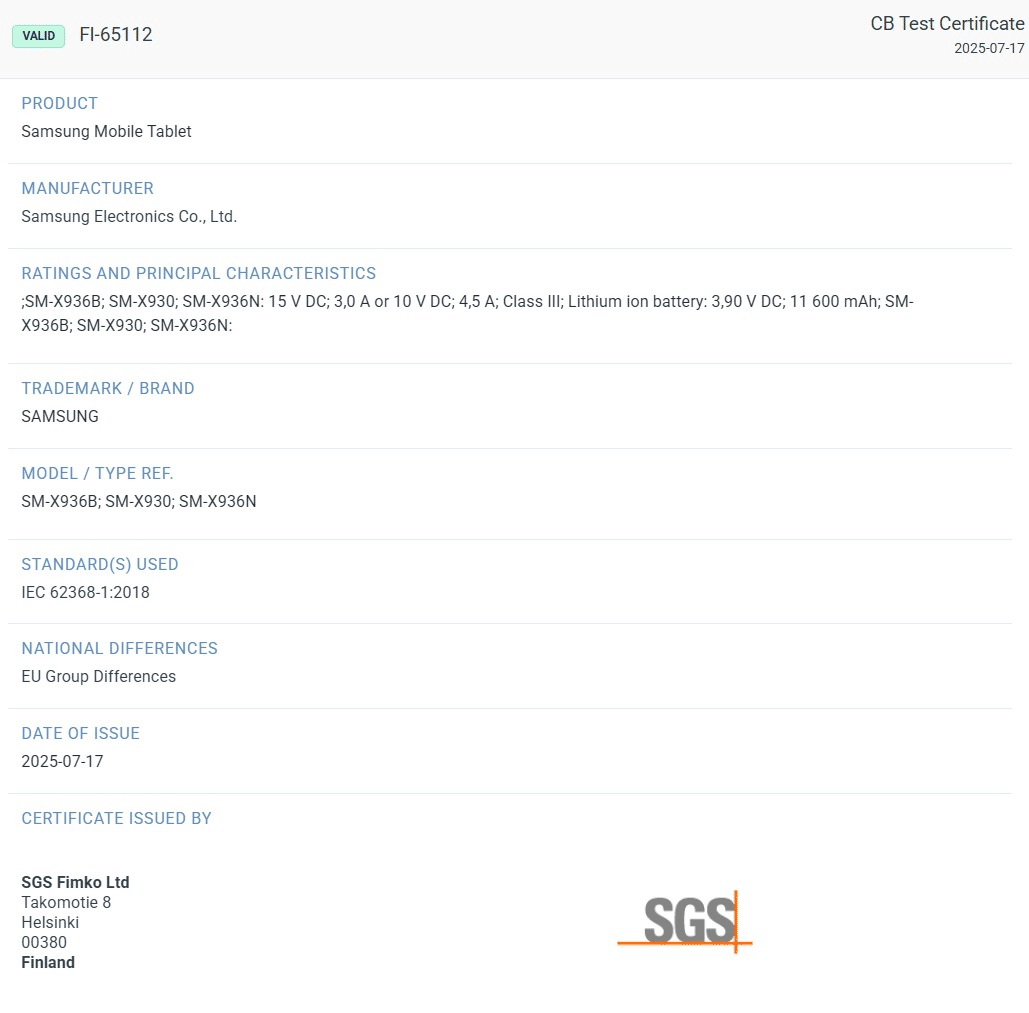The height and width of the screenshot is (1013, 1029).
Task: Click the STANDARD(S) USED heading
Action: pyautogui.click(x=100, y=564)
